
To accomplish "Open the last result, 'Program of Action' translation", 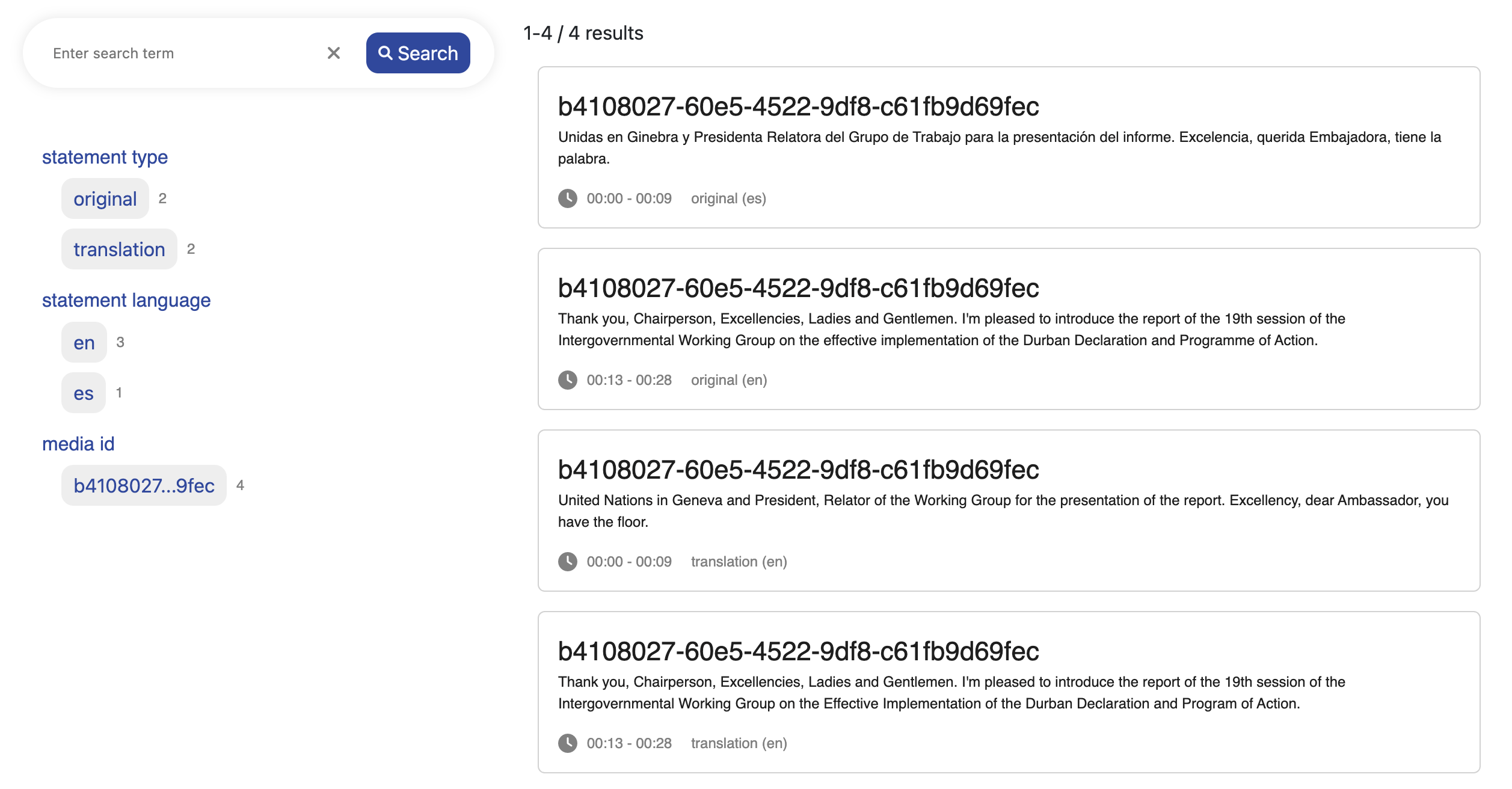I will coord(798,651).
